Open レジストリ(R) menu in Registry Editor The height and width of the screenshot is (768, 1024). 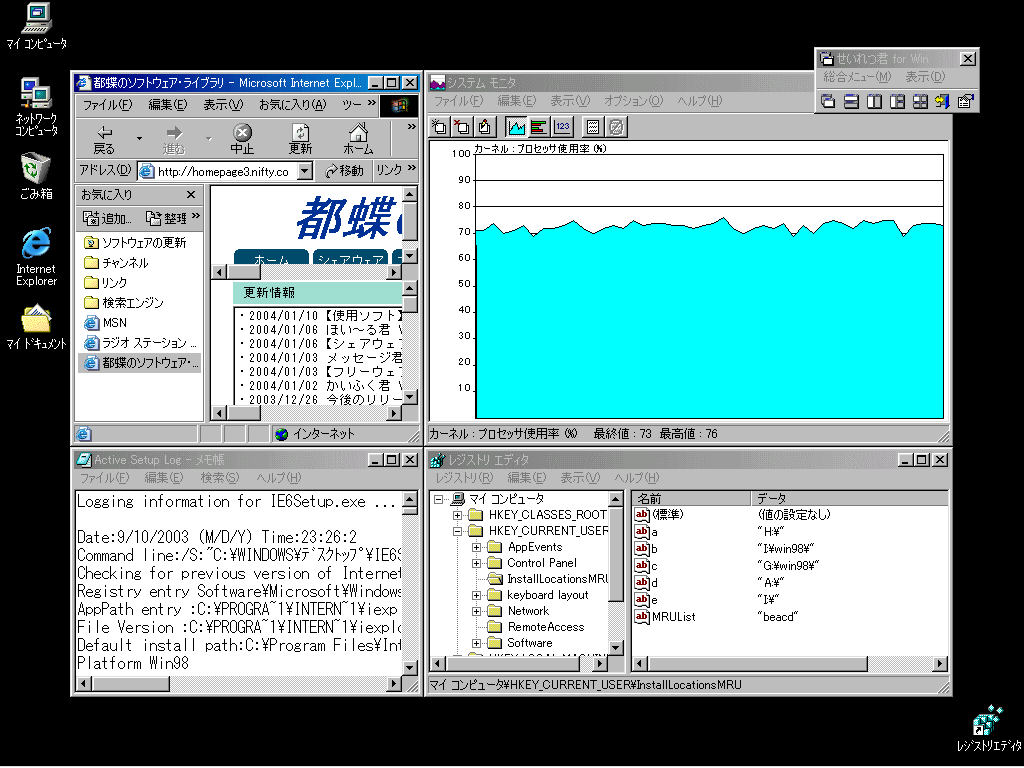coord(464,478)
